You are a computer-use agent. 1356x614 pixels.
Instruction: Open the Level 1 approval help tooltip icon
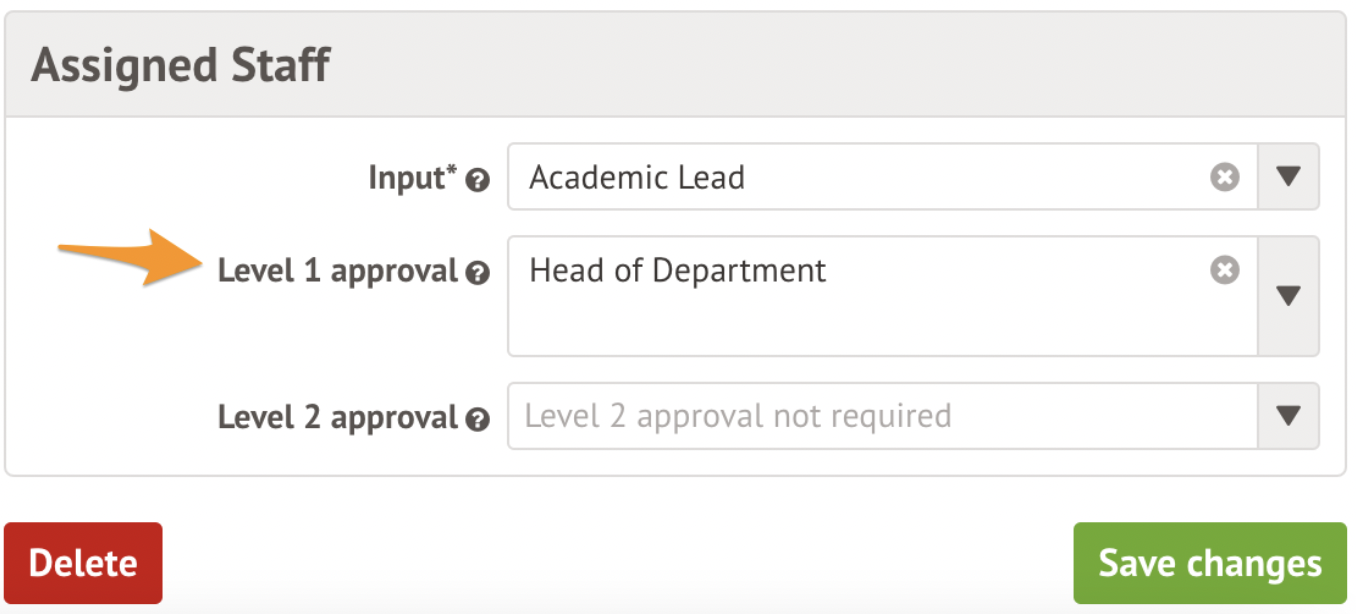coord(478,274)
